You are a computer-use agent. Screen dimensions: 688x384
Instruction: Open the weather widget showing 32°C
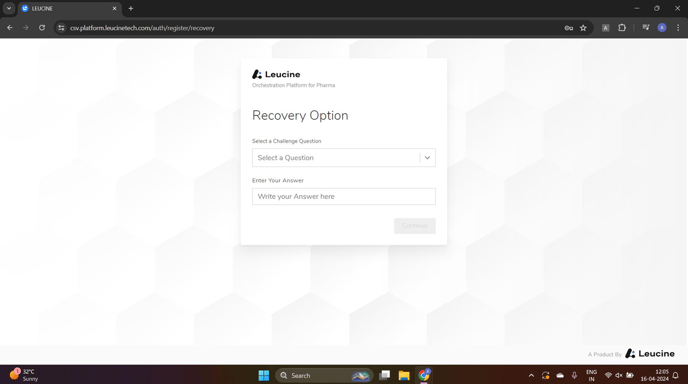coord(24,375)
